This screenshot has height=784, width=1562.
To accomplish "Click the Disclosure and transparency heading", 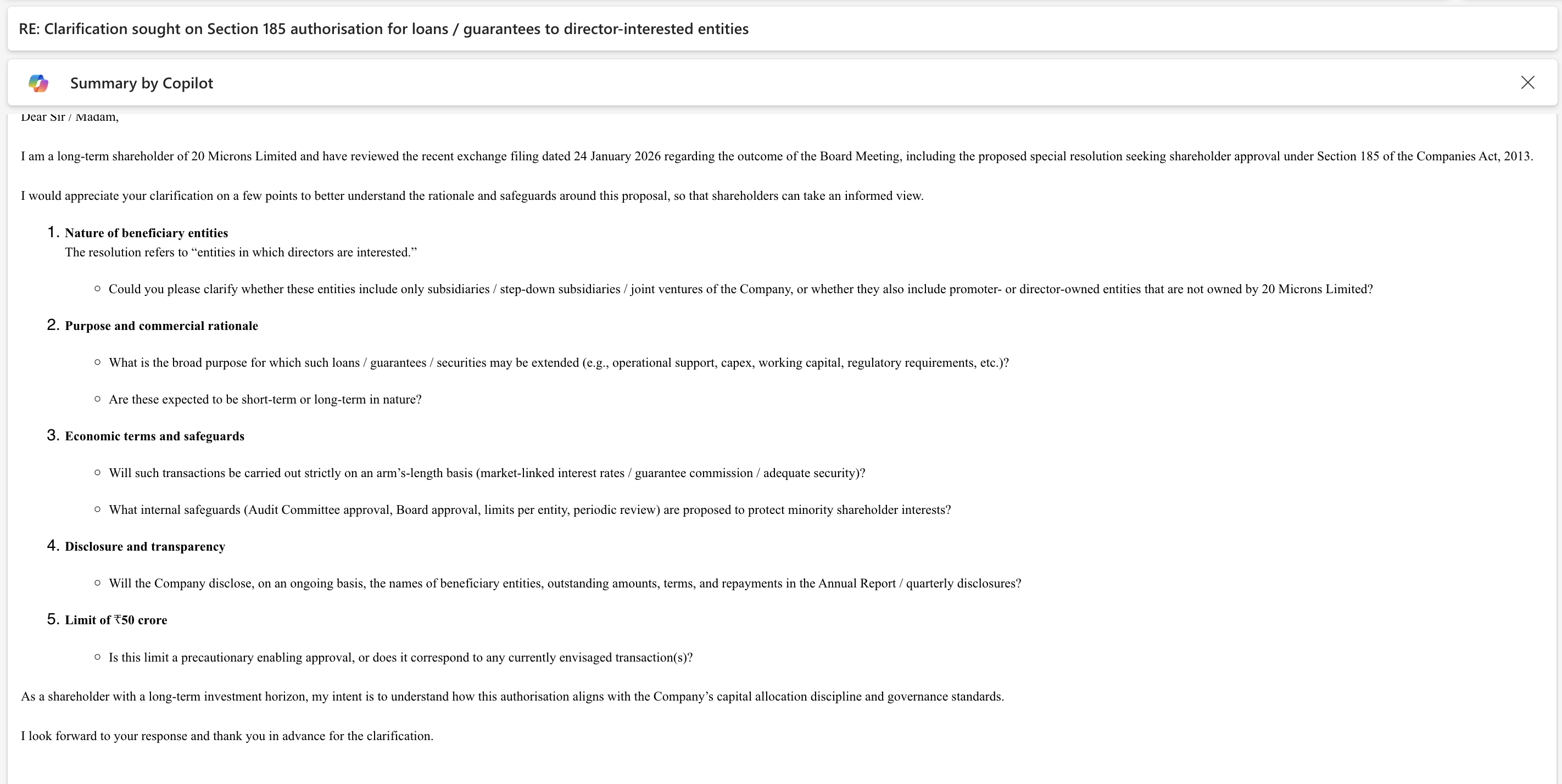I will pos(145,546).
